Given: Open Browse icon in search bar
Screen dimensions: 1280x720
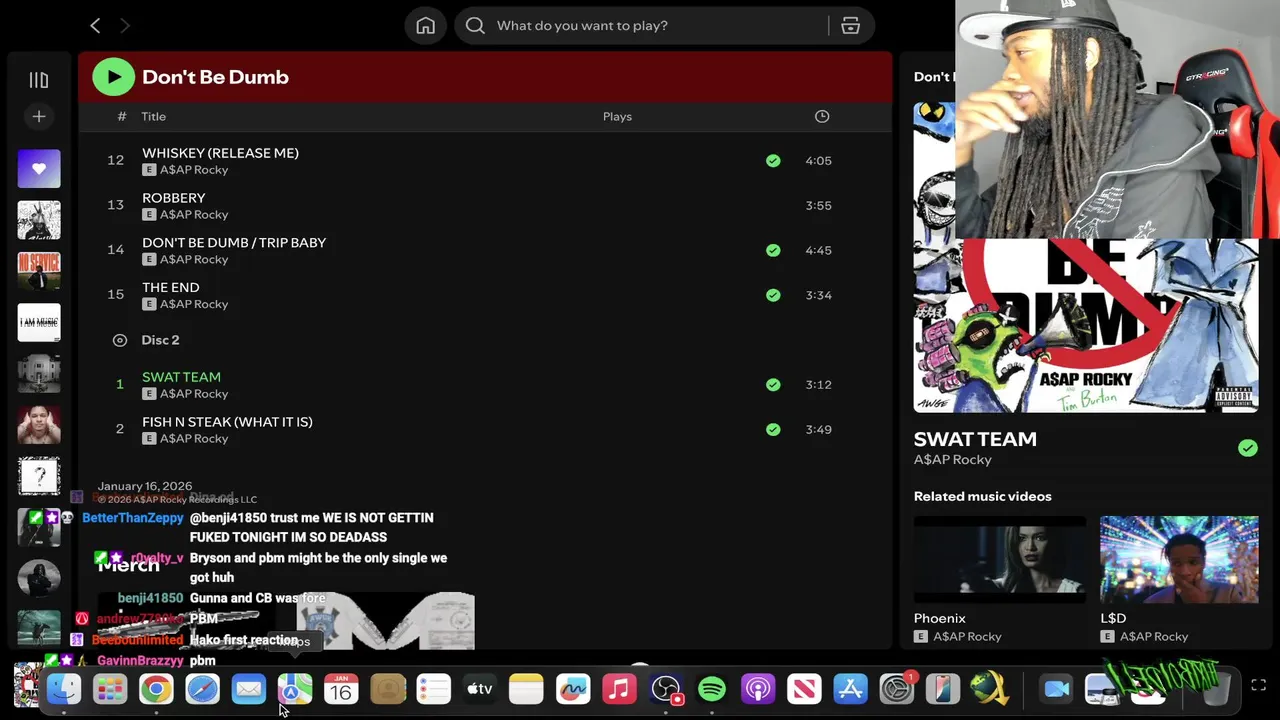Looking at the screenshot, I should pyautogui.click(x=851, y=26).
